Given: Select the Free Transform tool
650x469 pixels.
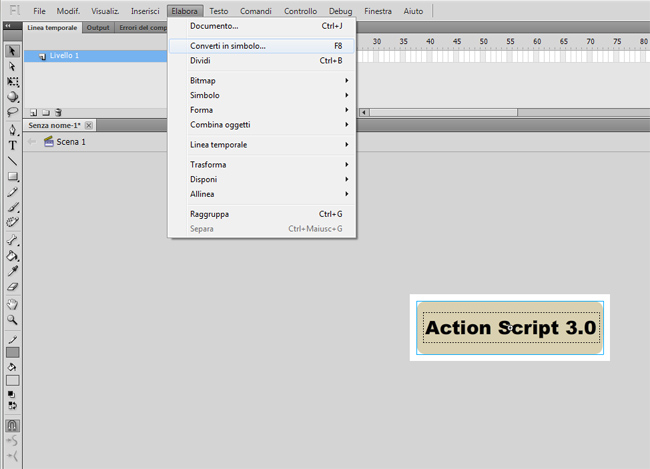Looking at the screenshot, I should point(12,81).
